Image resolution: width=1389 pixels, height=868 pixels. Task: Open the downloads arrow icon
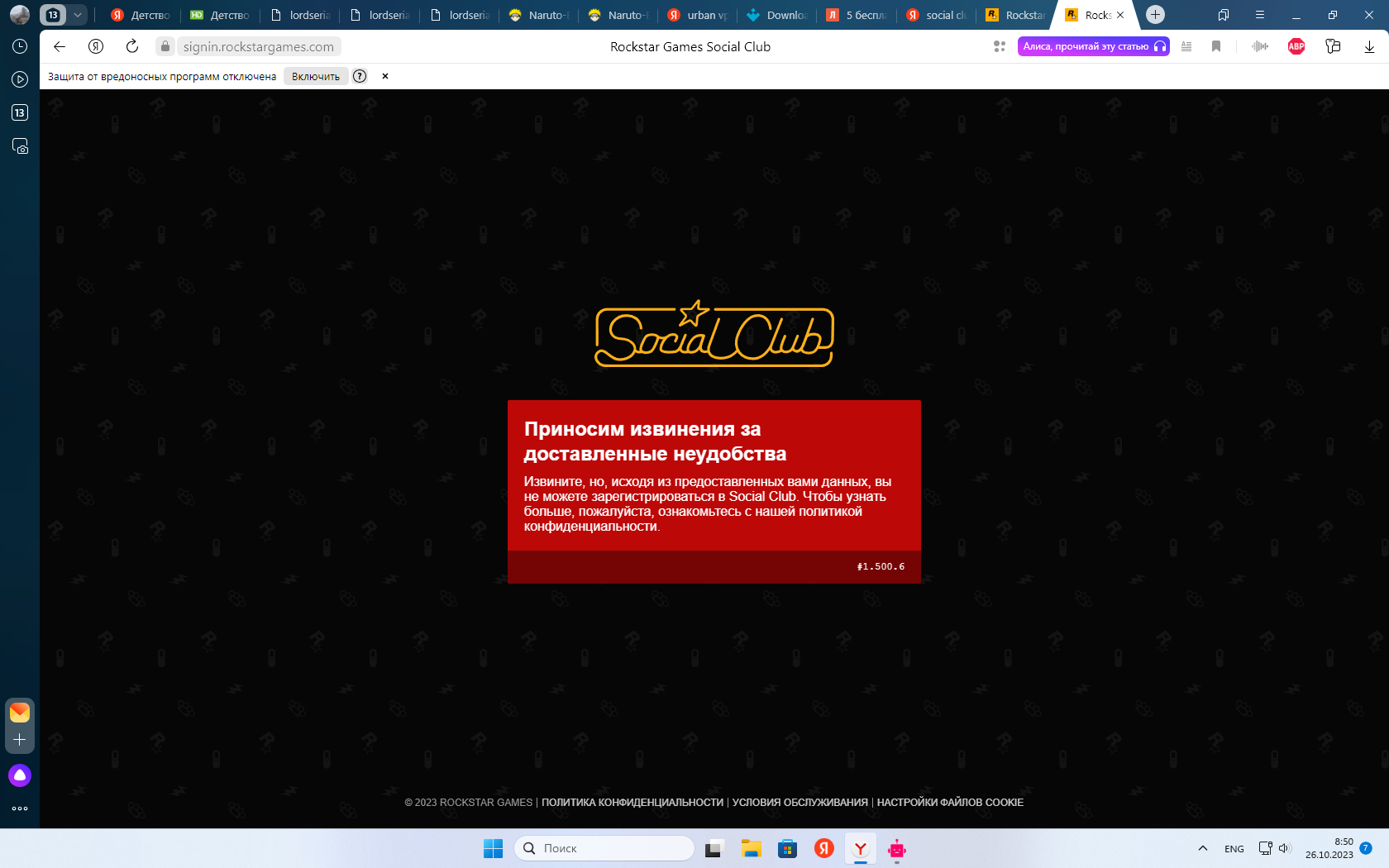(x=1369, y=47)
